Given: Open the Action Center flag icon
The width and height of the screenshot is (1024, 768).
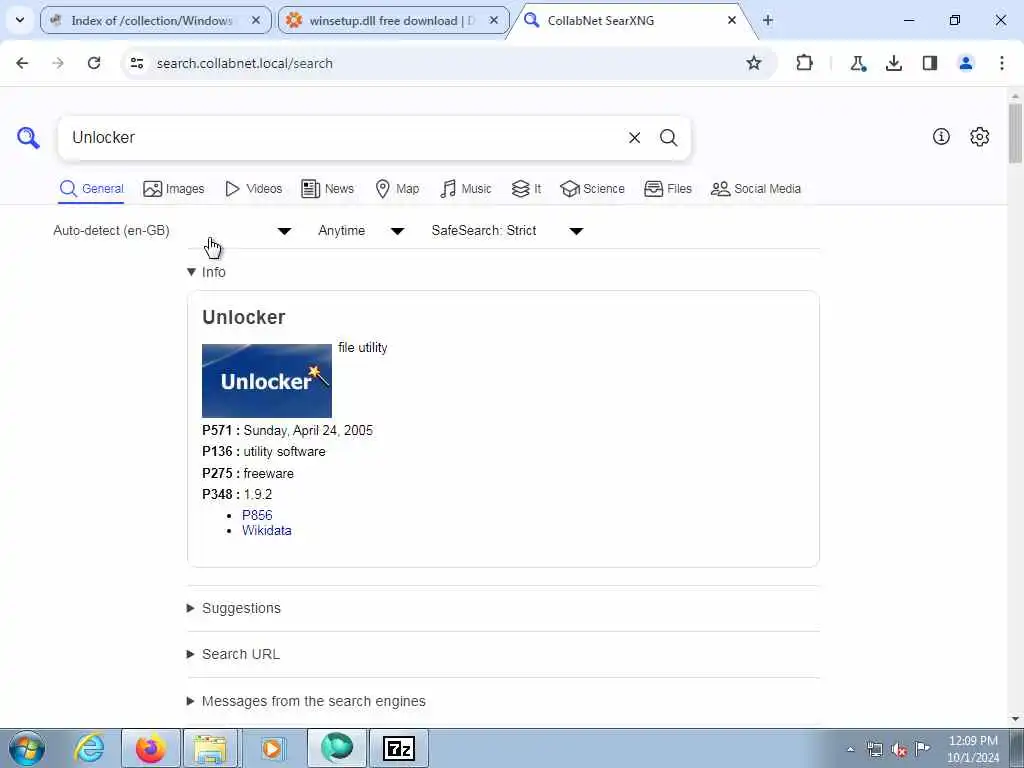Looking at the screenshot, I should (x=922, y=749).
